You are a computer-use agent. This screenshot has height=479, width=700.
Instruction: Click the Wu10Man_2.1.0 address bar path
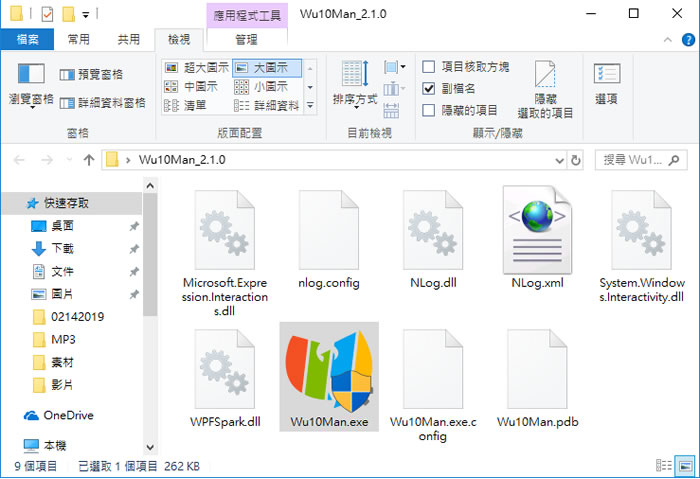coord(182,160)
